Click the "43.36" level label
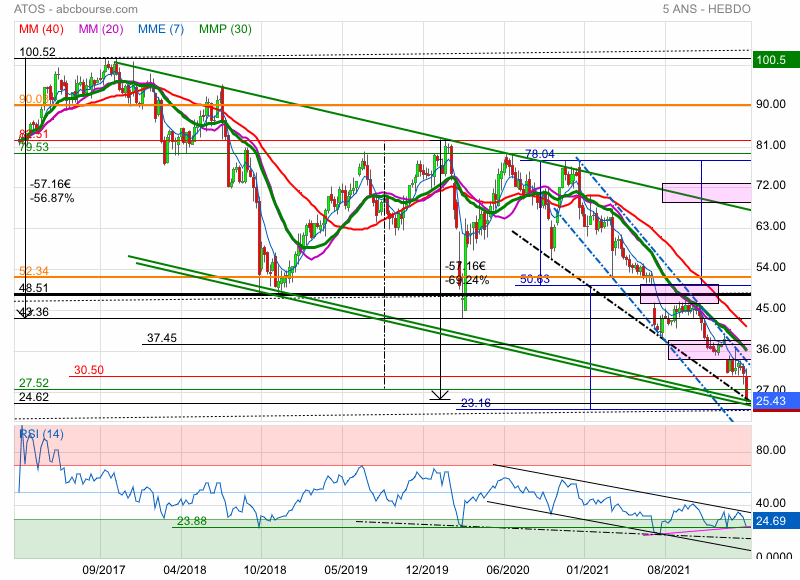This screenshot has width=800, height=580. click(x=34, y=312)
